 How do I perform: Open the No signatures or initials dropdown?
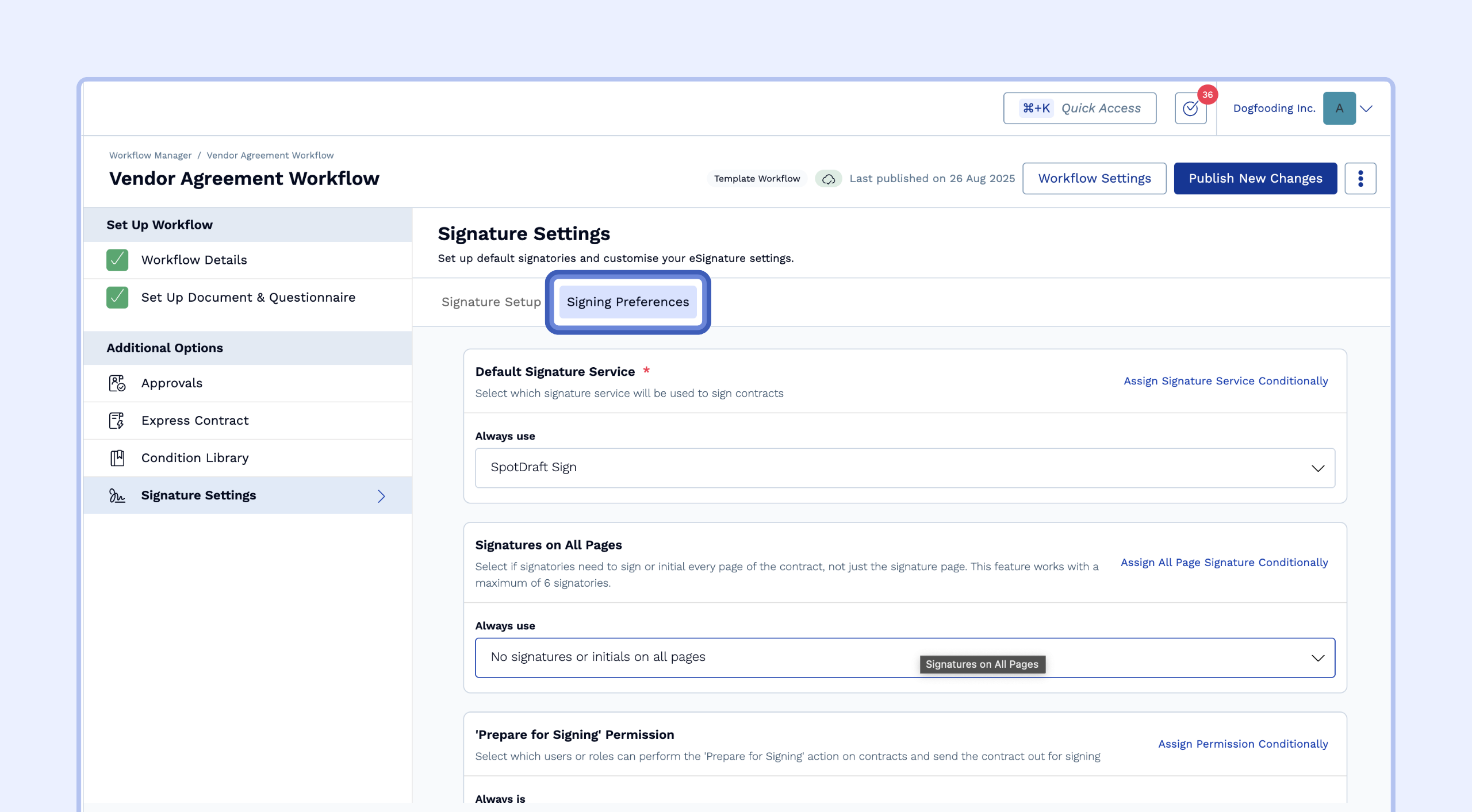point(904,657)
